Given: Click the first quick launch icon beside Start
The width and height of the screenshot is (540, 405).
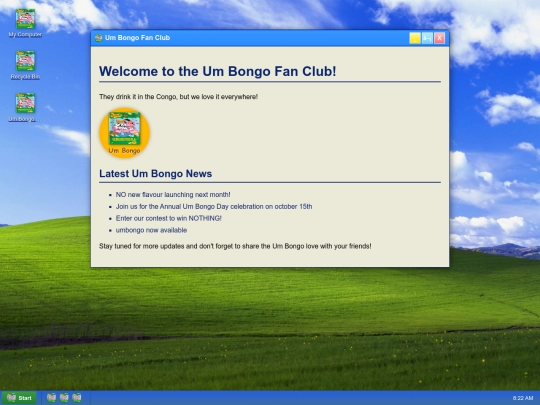Looking at the screenshot, I should [x=51, y=397].
